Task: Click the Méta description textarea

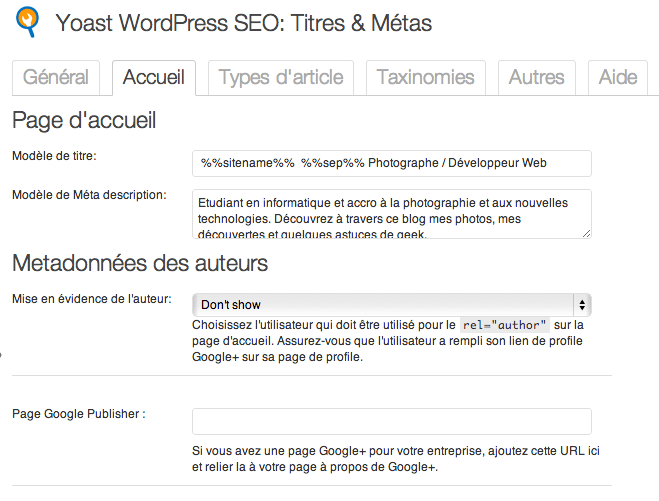Action: (x=392, y=214)
